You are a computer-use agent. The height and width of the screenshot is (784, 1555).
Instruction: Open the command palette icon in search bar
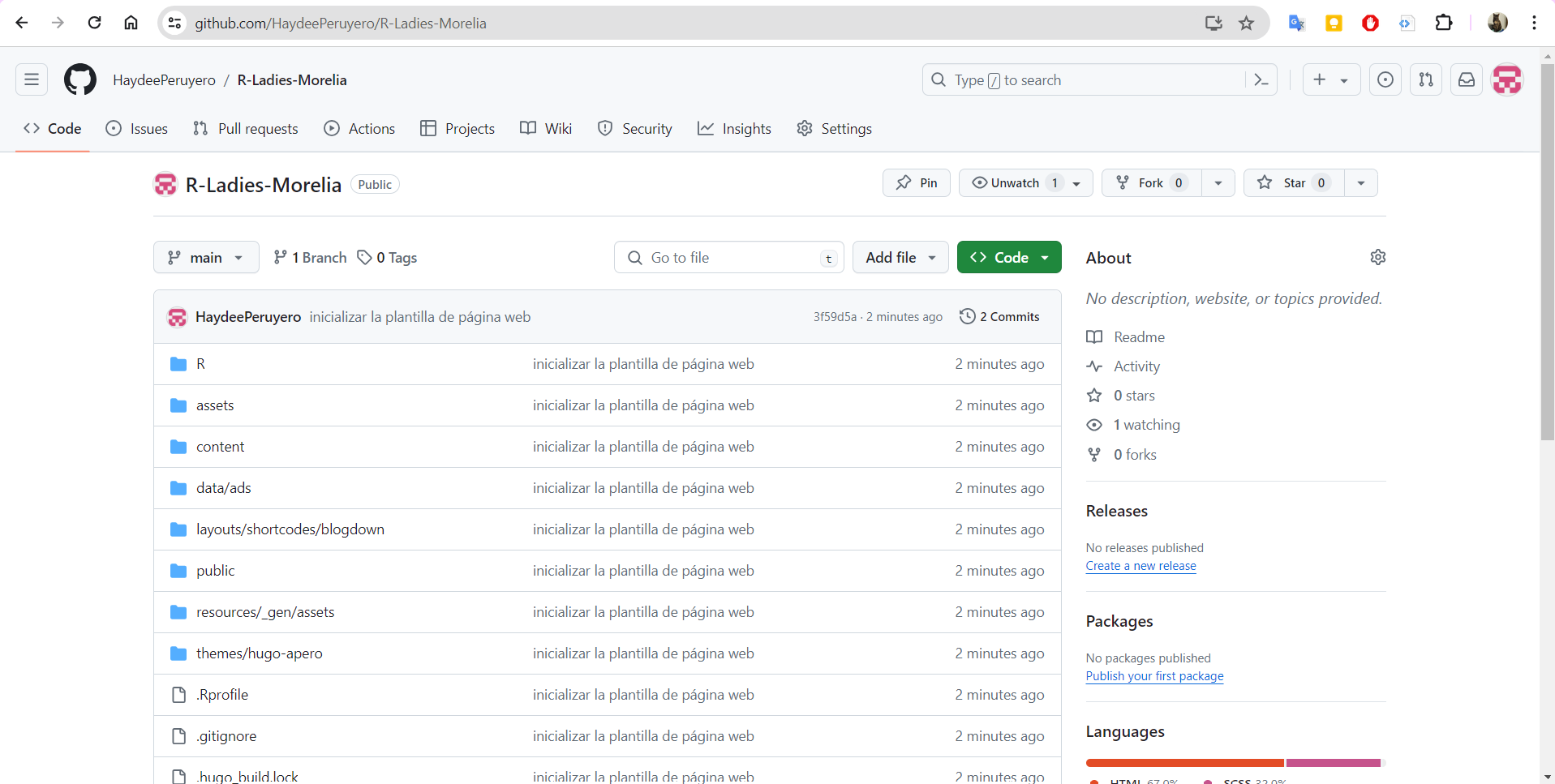point(1261,79)
